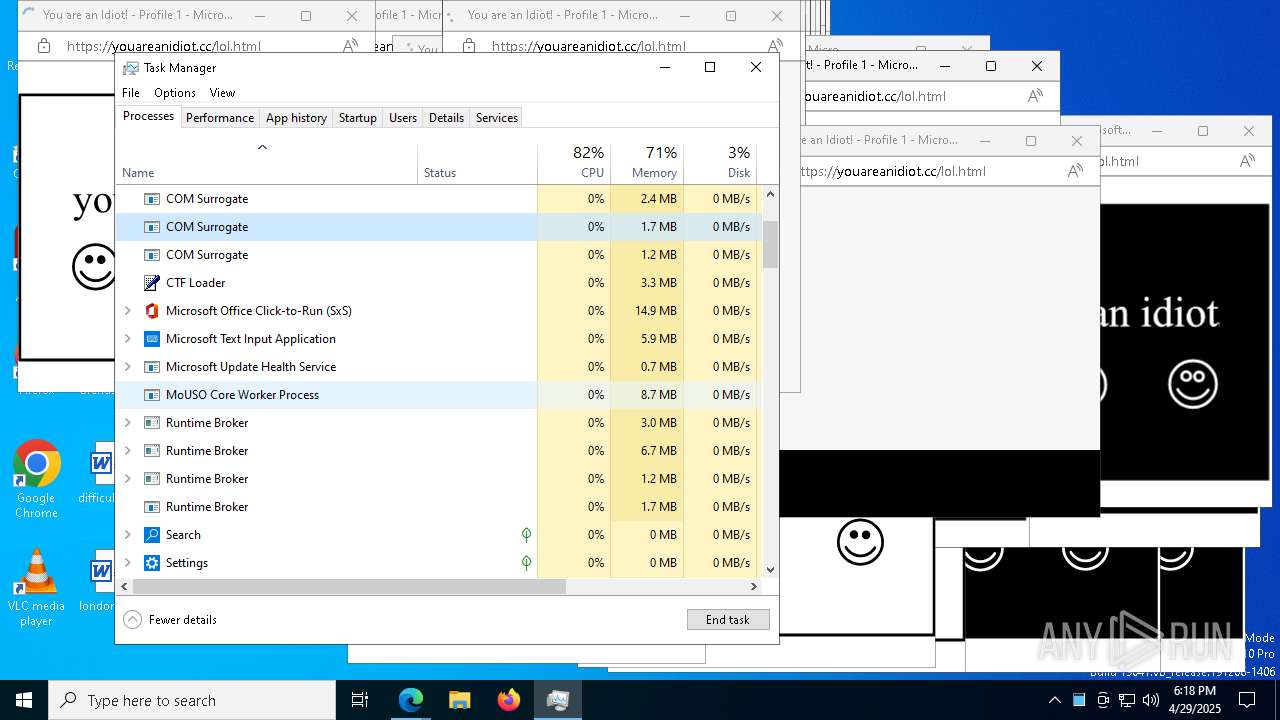1280x720 pixels.
Task: Click the Microsoft Update Health Service icon
Action: (x=152, y=367)
